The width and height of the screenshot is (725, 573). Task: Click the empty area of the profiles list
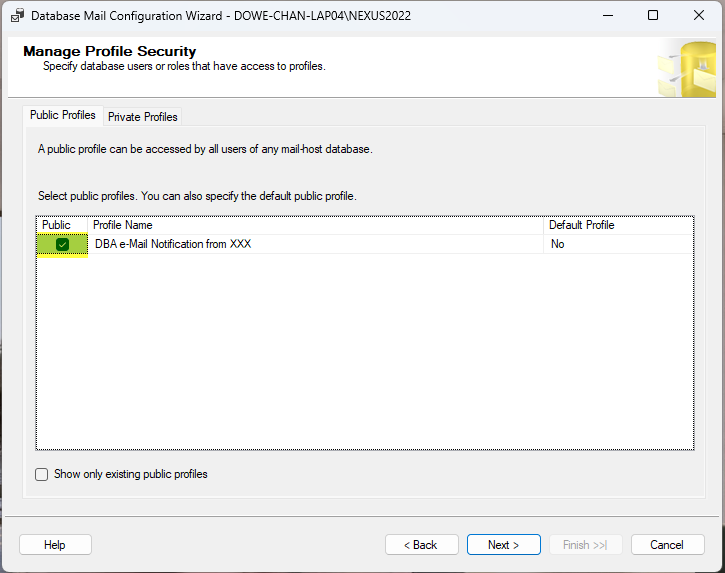click(364, 350)
